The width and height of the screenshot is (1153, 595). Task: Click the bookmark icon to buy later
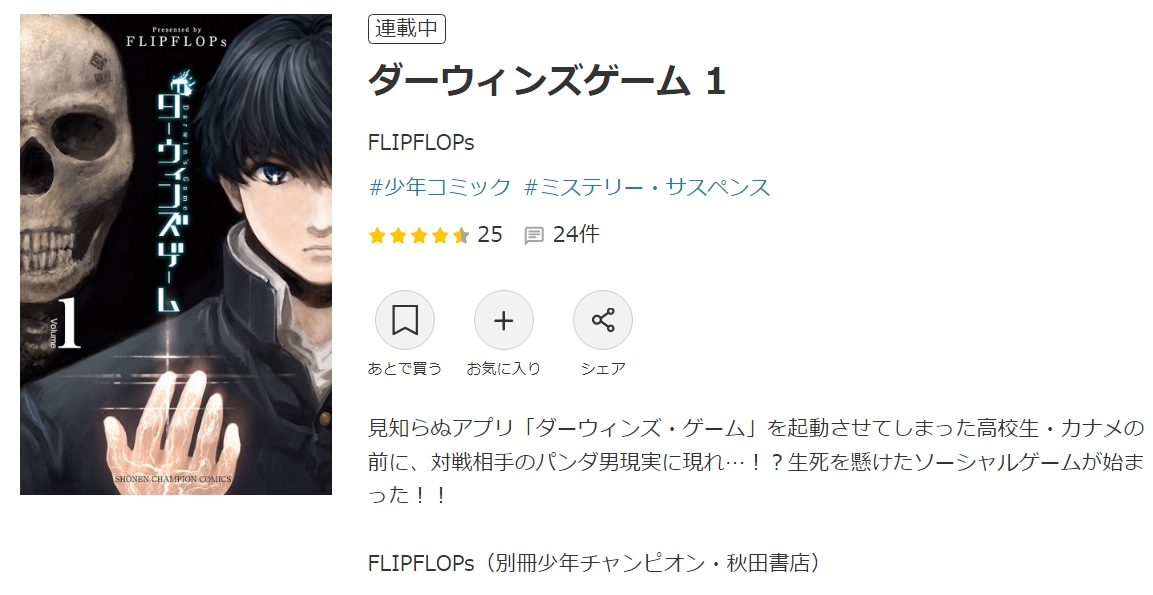404,321
